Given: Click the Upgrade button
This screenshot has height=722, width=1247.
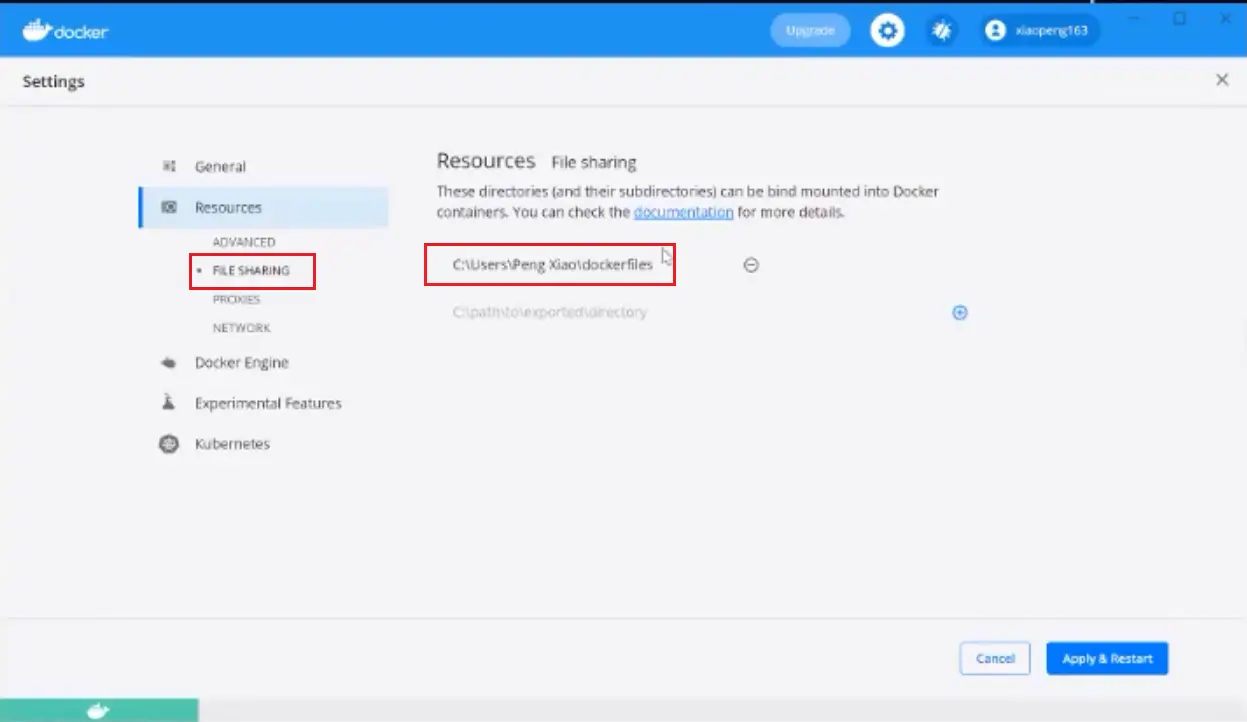Looking at the screenshot, I should coord(810,31).
